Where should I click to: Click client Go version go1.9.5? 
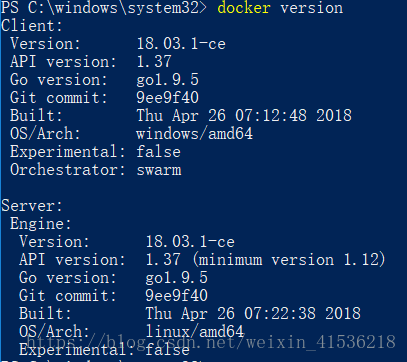[x=168, y=80]
